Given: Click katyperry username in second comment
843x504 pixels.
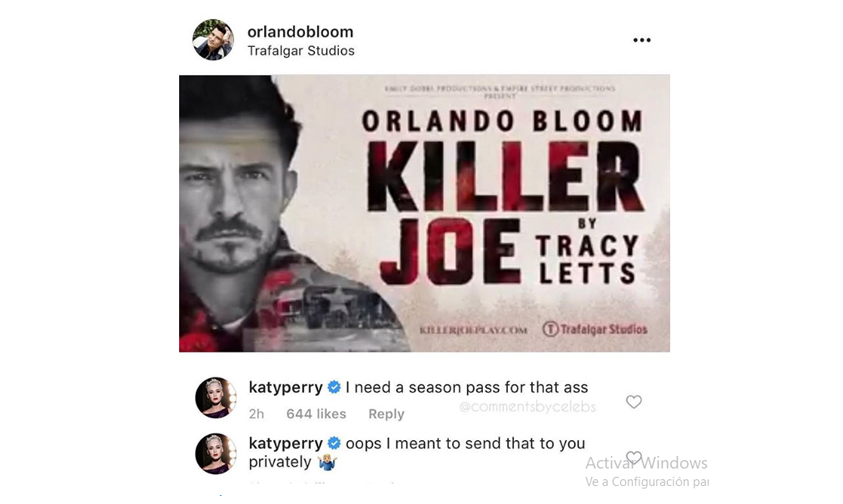Looking at the screenshot, I should [x=285, y=443].
